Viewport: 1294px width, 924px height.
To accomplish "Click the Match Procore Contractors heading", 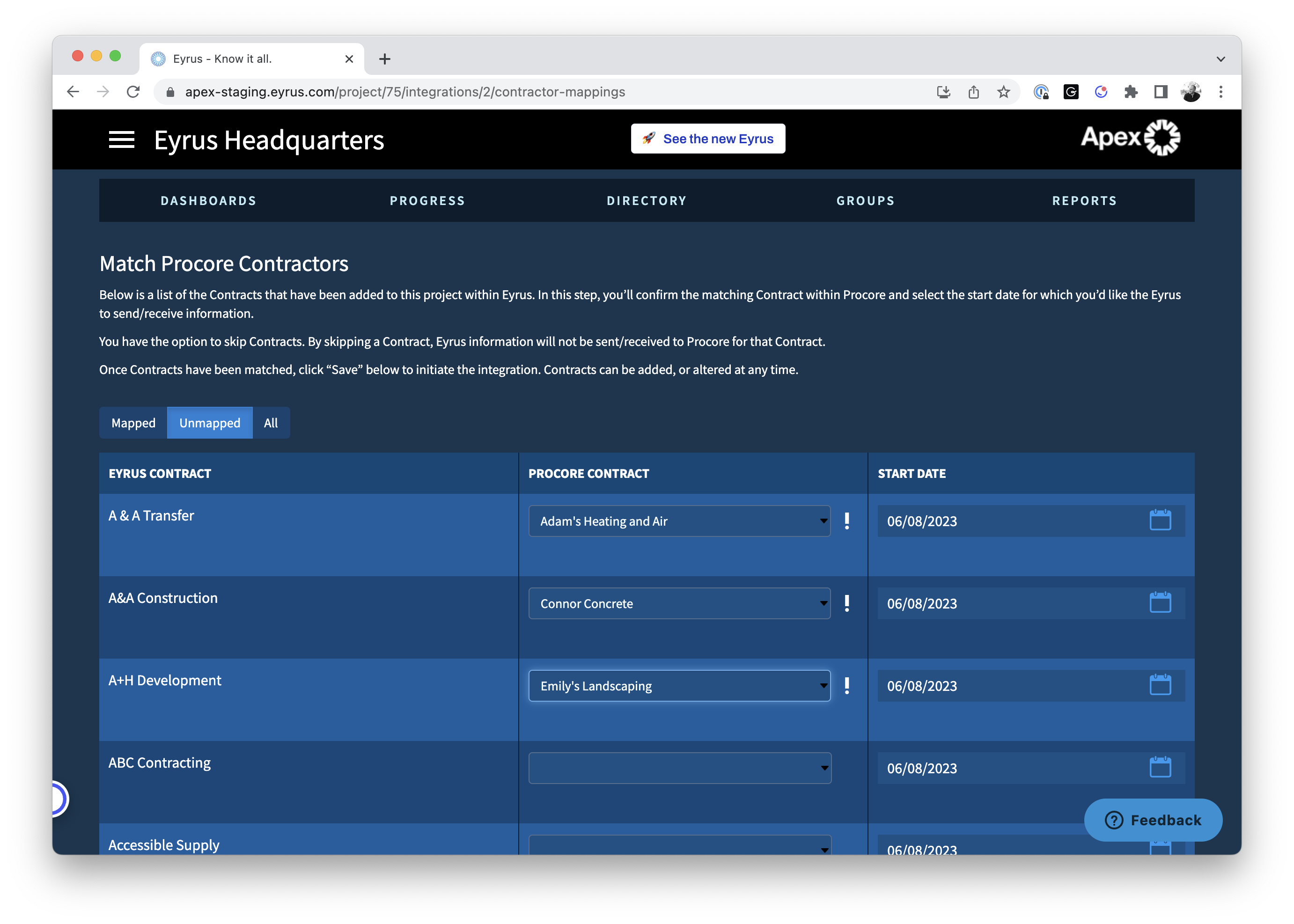I will click(224, 264).
